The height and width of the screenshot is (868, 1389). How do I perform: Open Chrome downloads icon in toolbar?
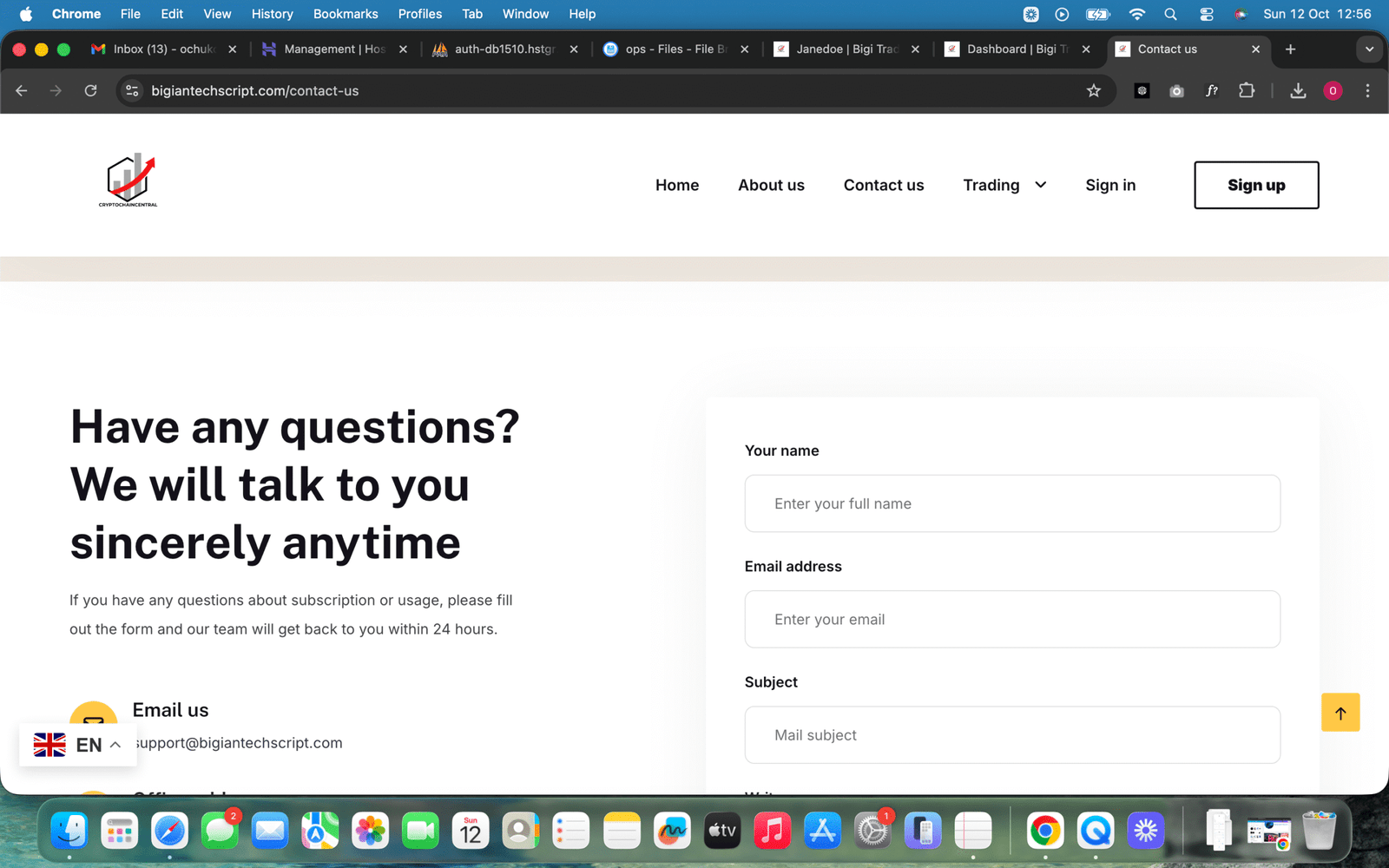[x=1297, y=91]
